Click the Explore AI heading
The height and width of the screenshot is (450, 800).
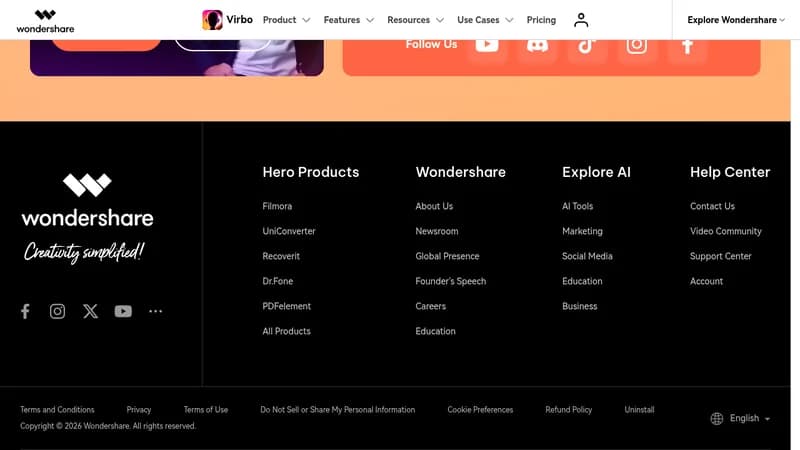pyautogui.click(x=596, y=172)
